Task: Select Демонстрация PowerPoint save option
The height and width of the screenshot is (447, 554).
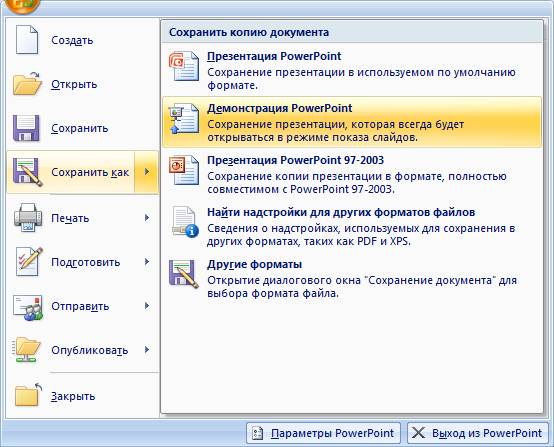Action: 352,122
